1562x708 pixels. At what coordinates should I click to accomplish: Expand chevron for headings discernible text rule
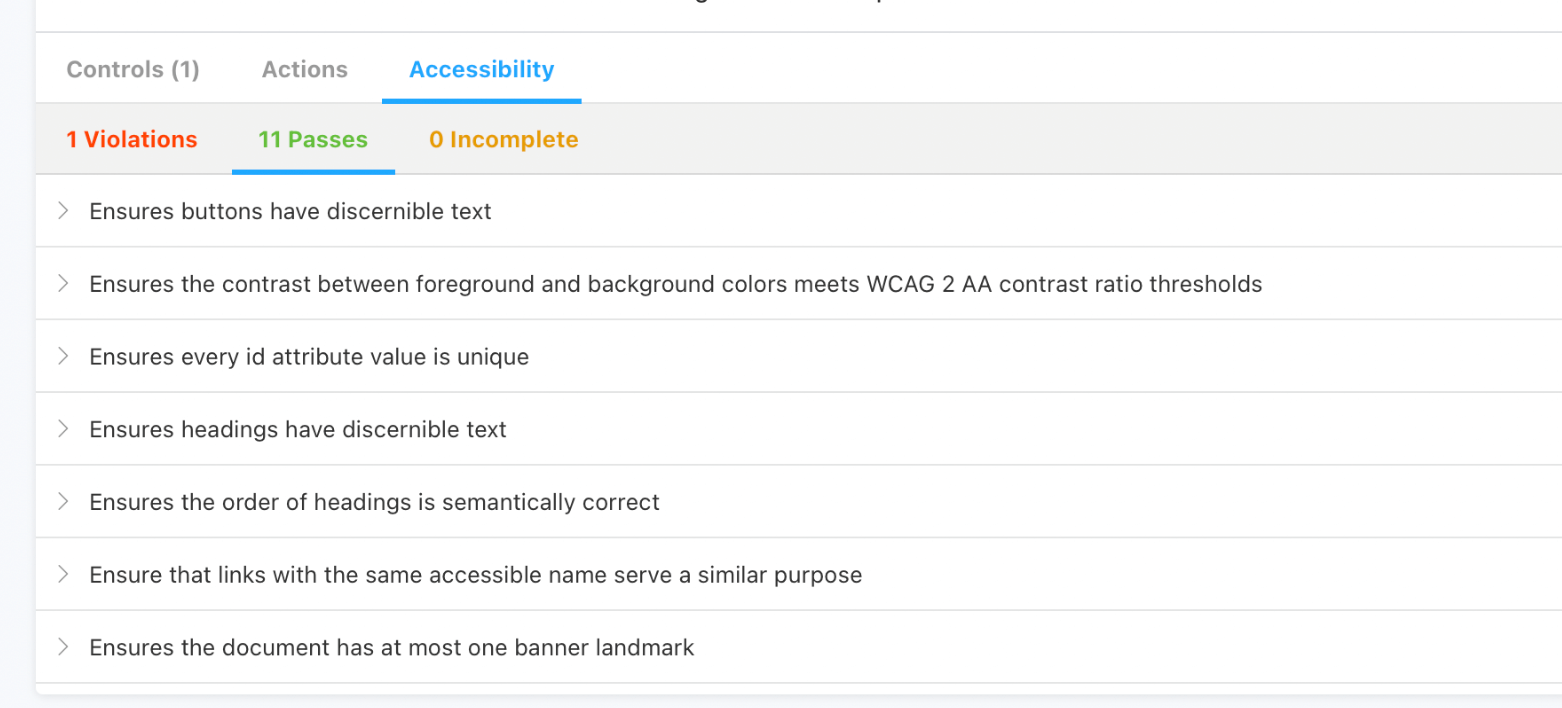[x=63, y=429]
